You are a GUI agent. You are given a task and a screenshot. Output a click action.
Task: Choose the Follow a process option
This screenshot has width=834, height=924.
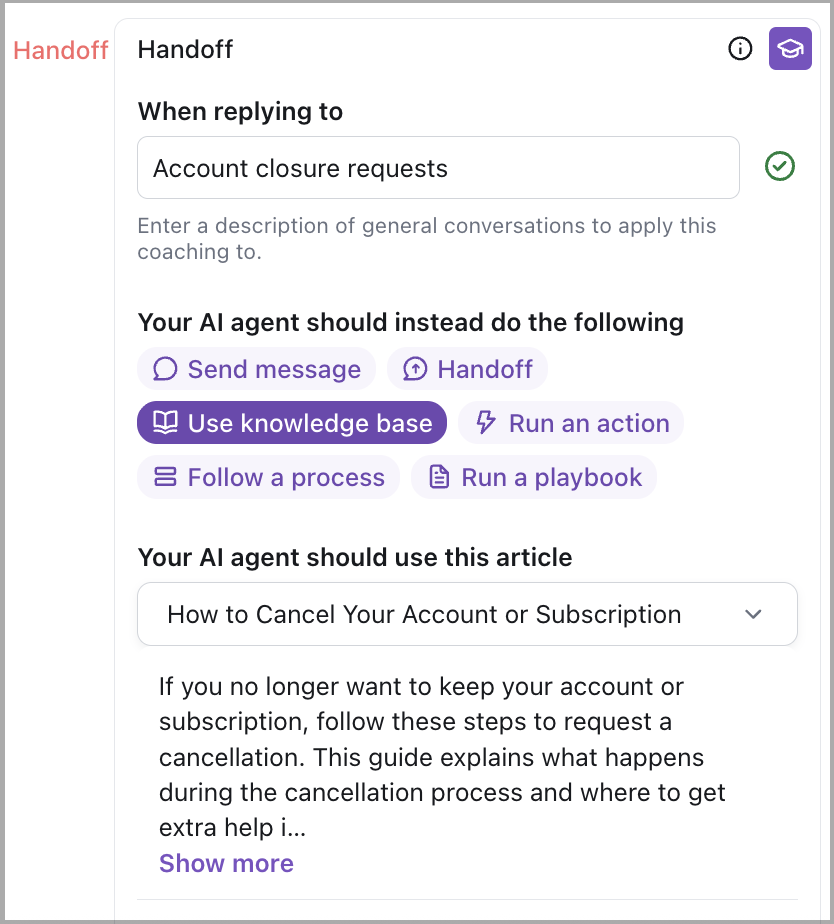268,477
